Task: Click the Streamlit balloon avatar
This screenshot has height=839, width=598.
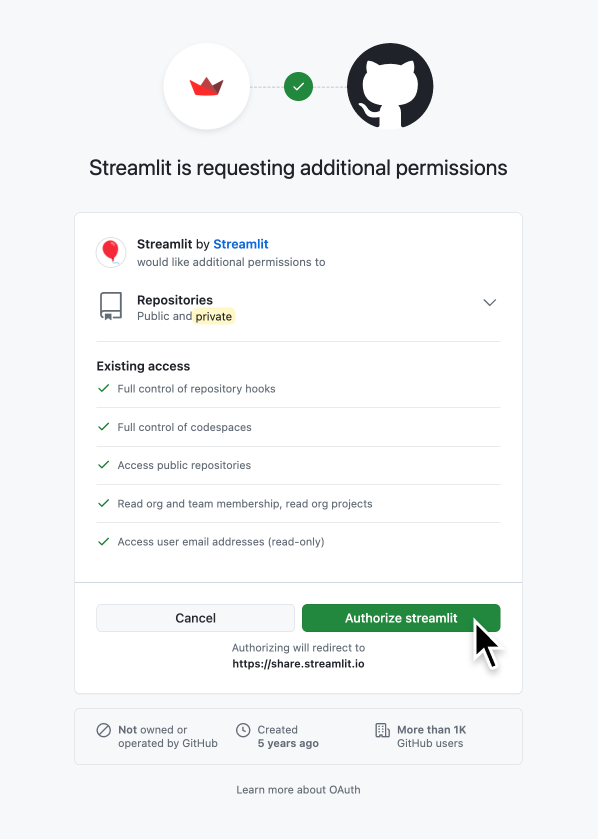Action: [111, 252]
